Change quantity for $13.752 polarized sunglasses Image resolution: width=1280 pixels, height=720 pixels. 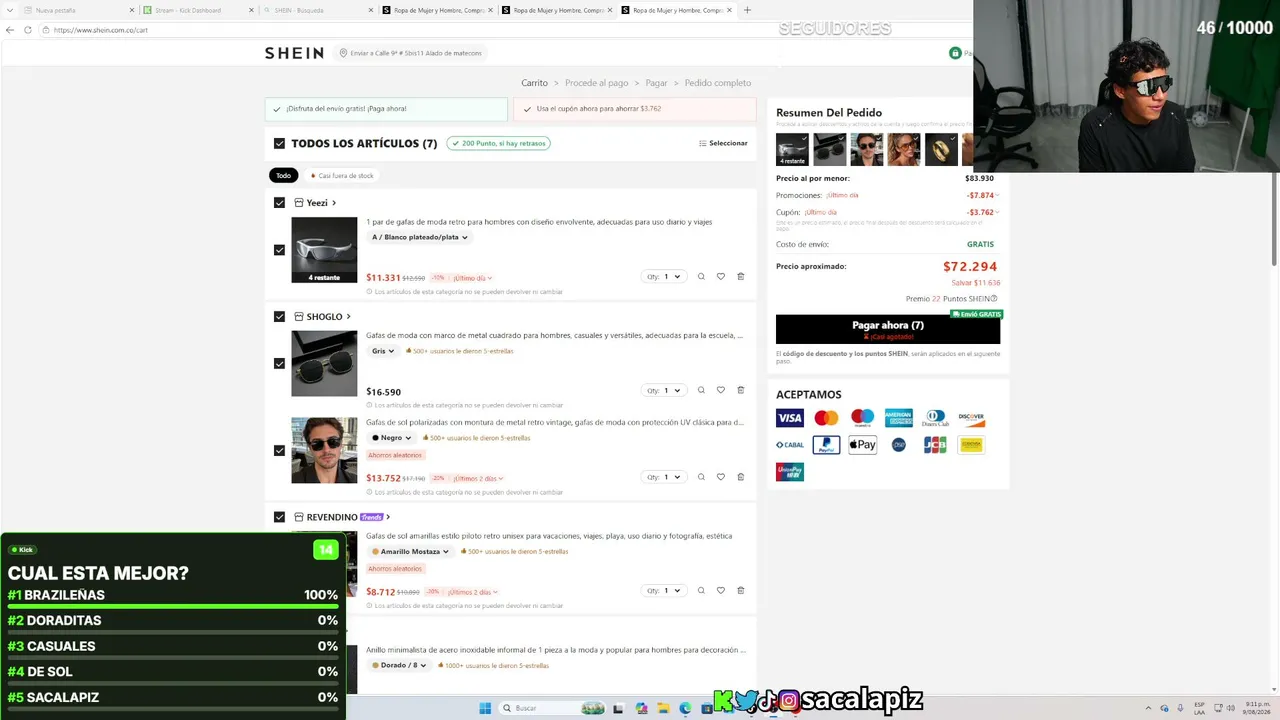[x=663, y=477]
